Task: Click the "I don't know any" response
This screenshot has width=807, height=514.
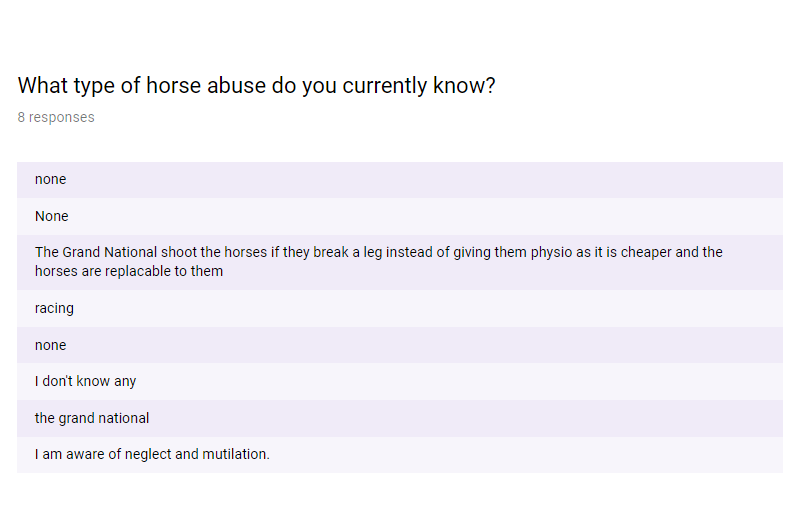Action: click(85, 381)
